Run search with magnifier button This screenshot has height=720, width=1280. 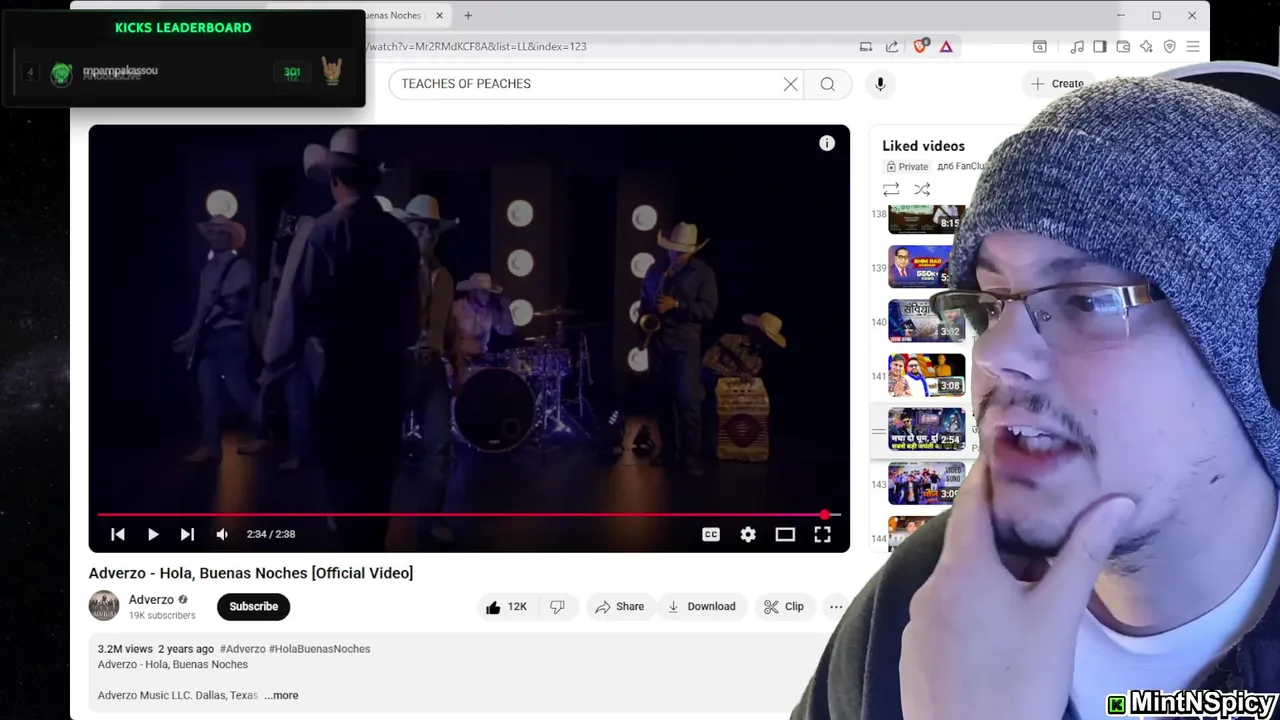tap(828, 84)
